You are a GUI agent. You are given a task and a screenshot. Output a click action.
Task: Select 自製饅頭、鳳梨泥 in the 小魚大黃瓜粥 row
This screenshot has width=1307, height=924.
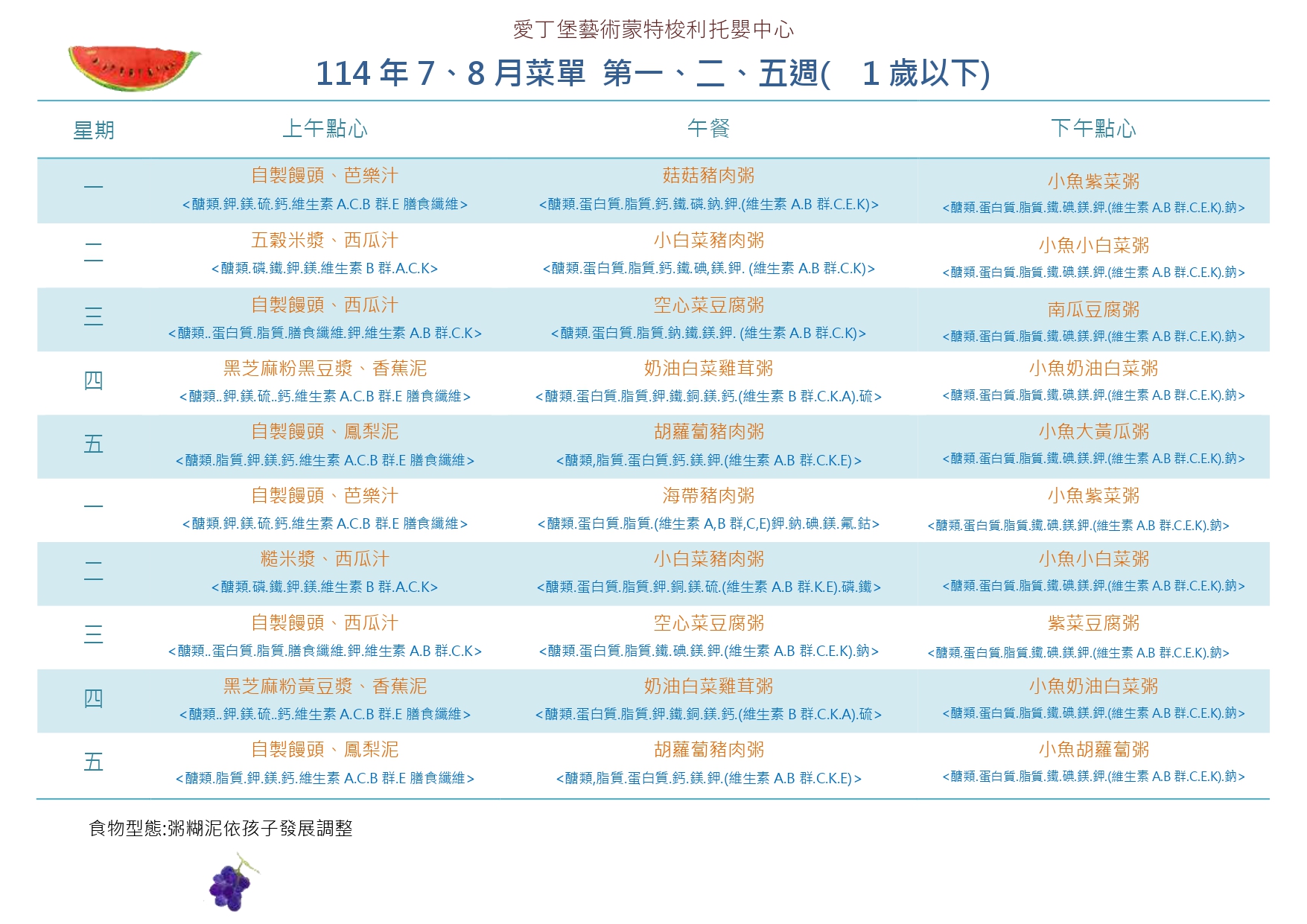[x=325, y=432]
